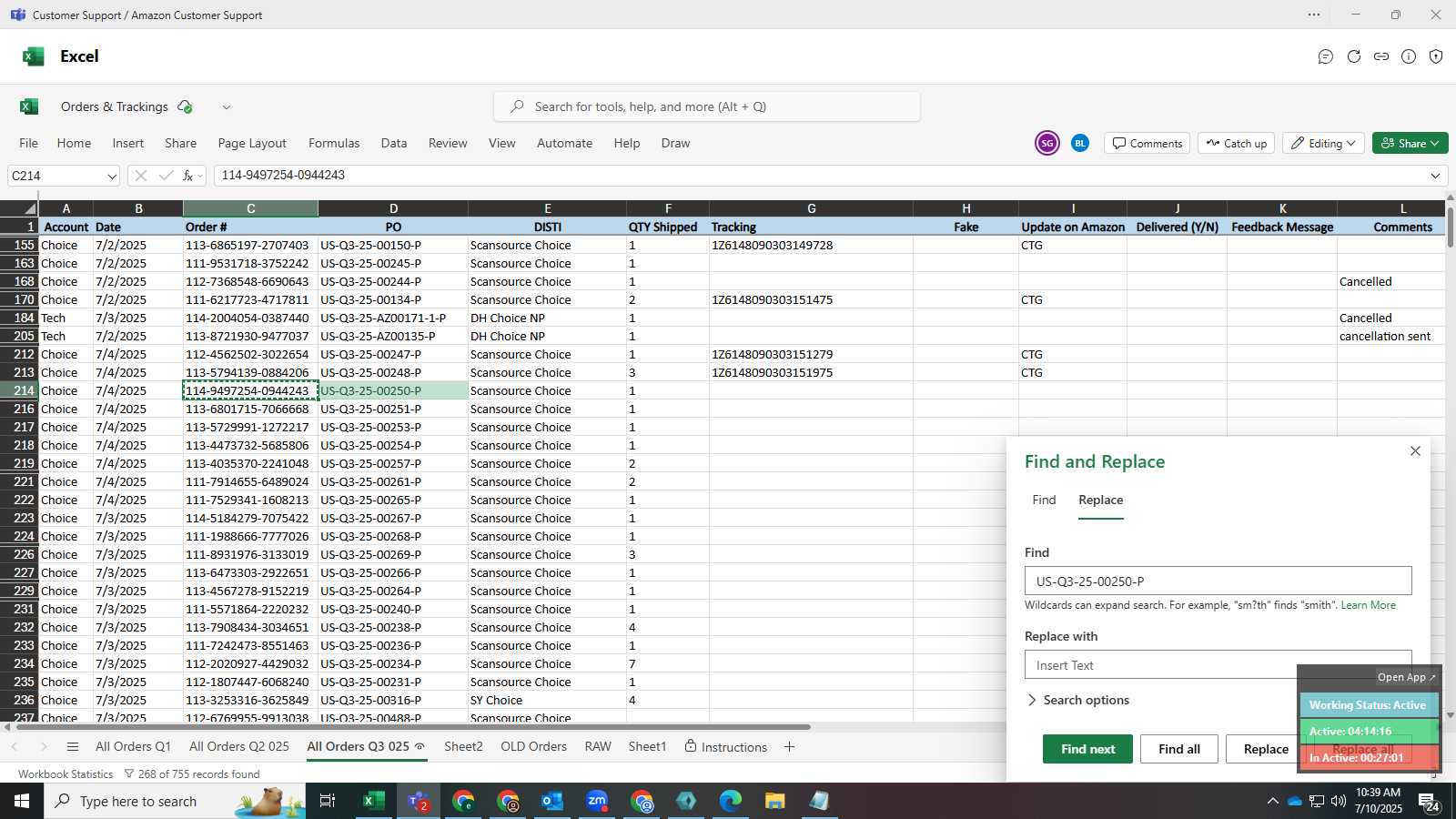The height and width of the screenshot is (819, 1456).
Task: Click the shield icon in the Teams header
Action: (1436, 56)
